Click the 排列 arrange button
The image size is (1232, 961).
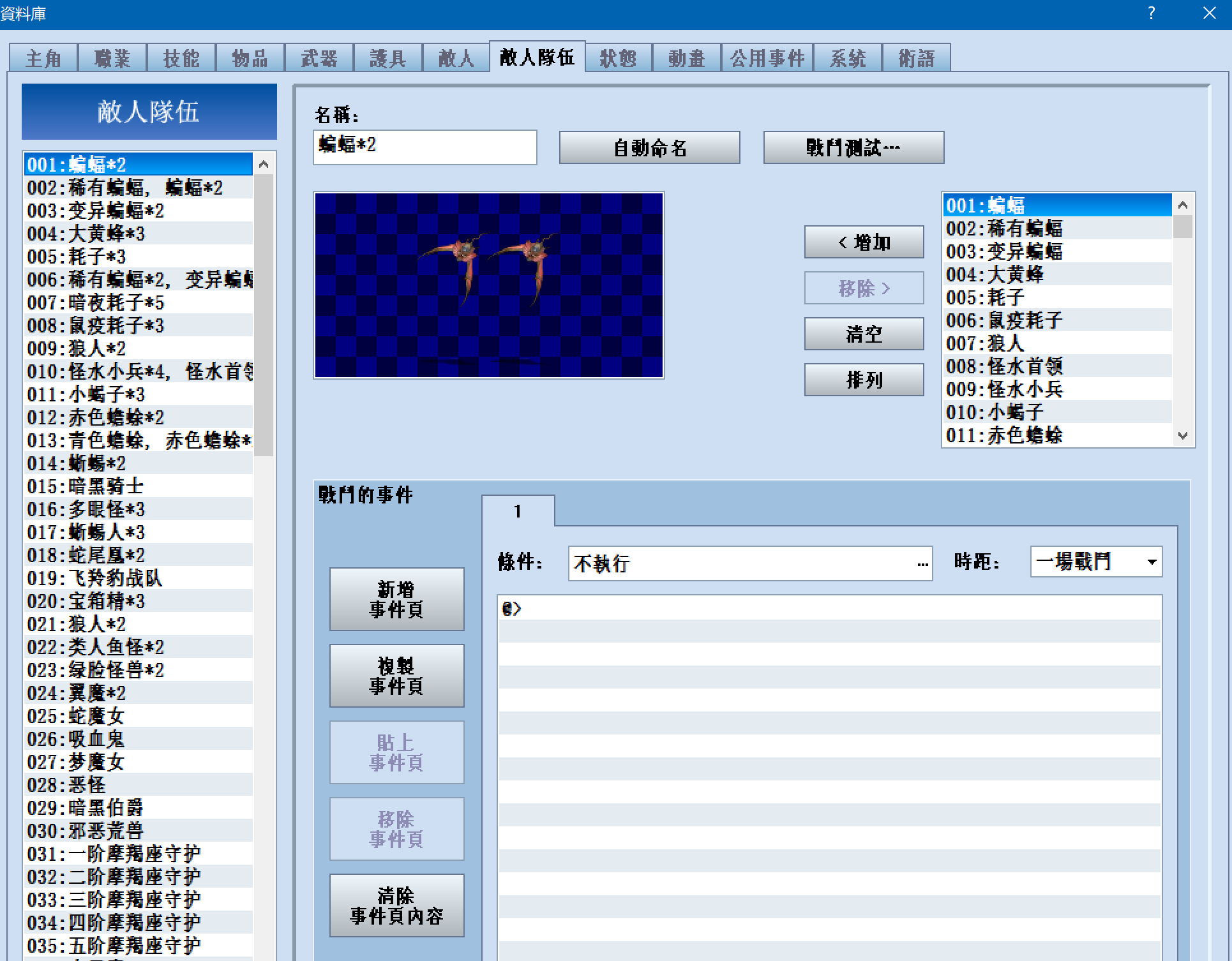point(864,380)
